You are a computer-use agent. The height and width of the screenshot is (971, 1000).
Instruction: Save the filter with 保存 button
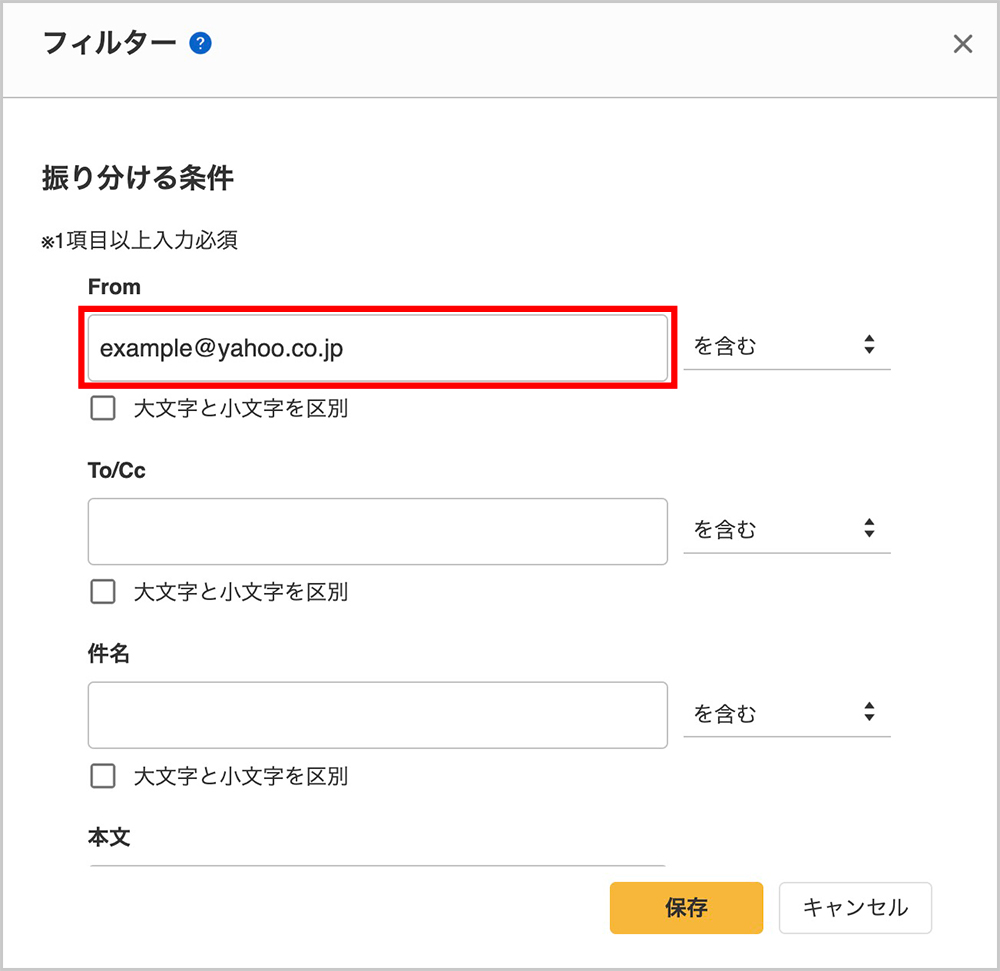pyautogui.click(x=686, y=908)
